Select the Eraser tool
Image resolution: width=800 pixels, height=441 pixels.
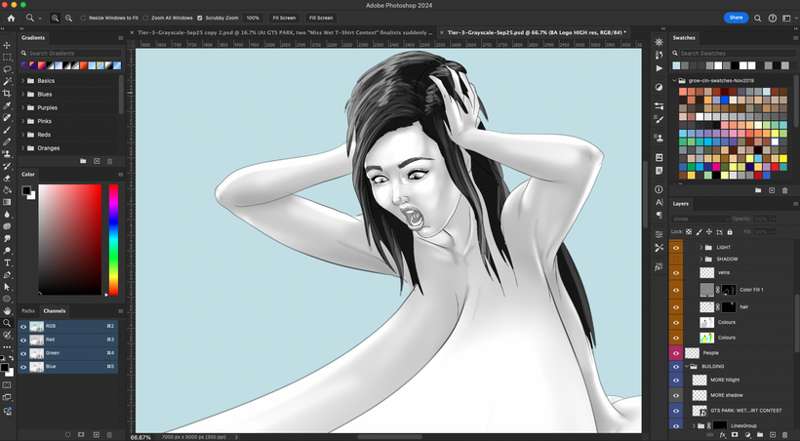click(x=7, y=178)
